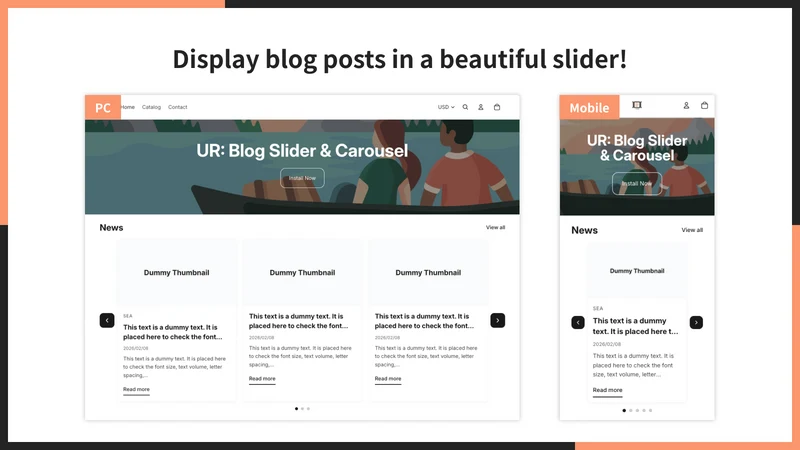Screen dimensions: 800x450
Task: Click excerpt text on Mobile card
Action: coord(633,365)
